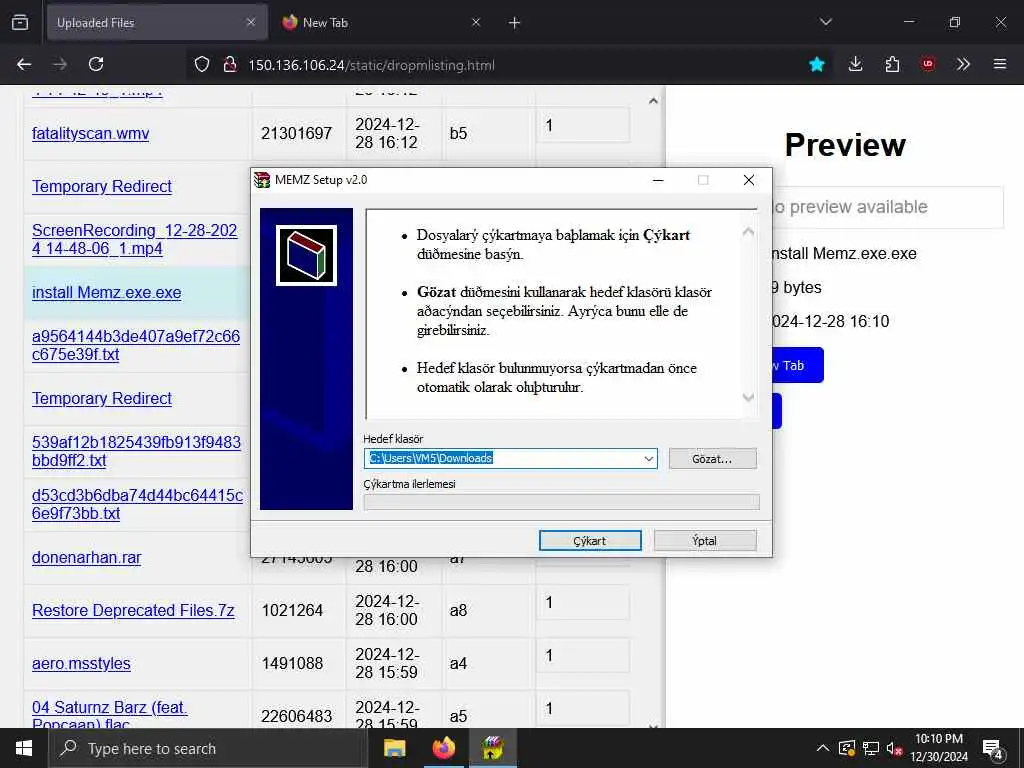Viewport: 1024px width, 768px height.
Task: Open the Firefox downloads panel
Action: [x=856, y=64]
